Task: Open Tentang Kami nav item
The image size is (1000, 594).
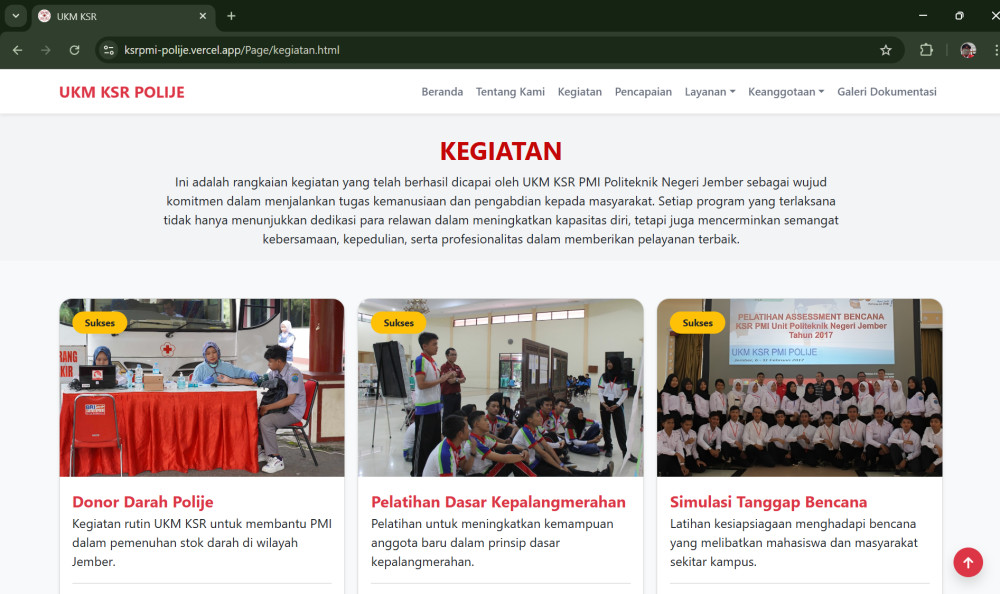Action: (510, 92)
